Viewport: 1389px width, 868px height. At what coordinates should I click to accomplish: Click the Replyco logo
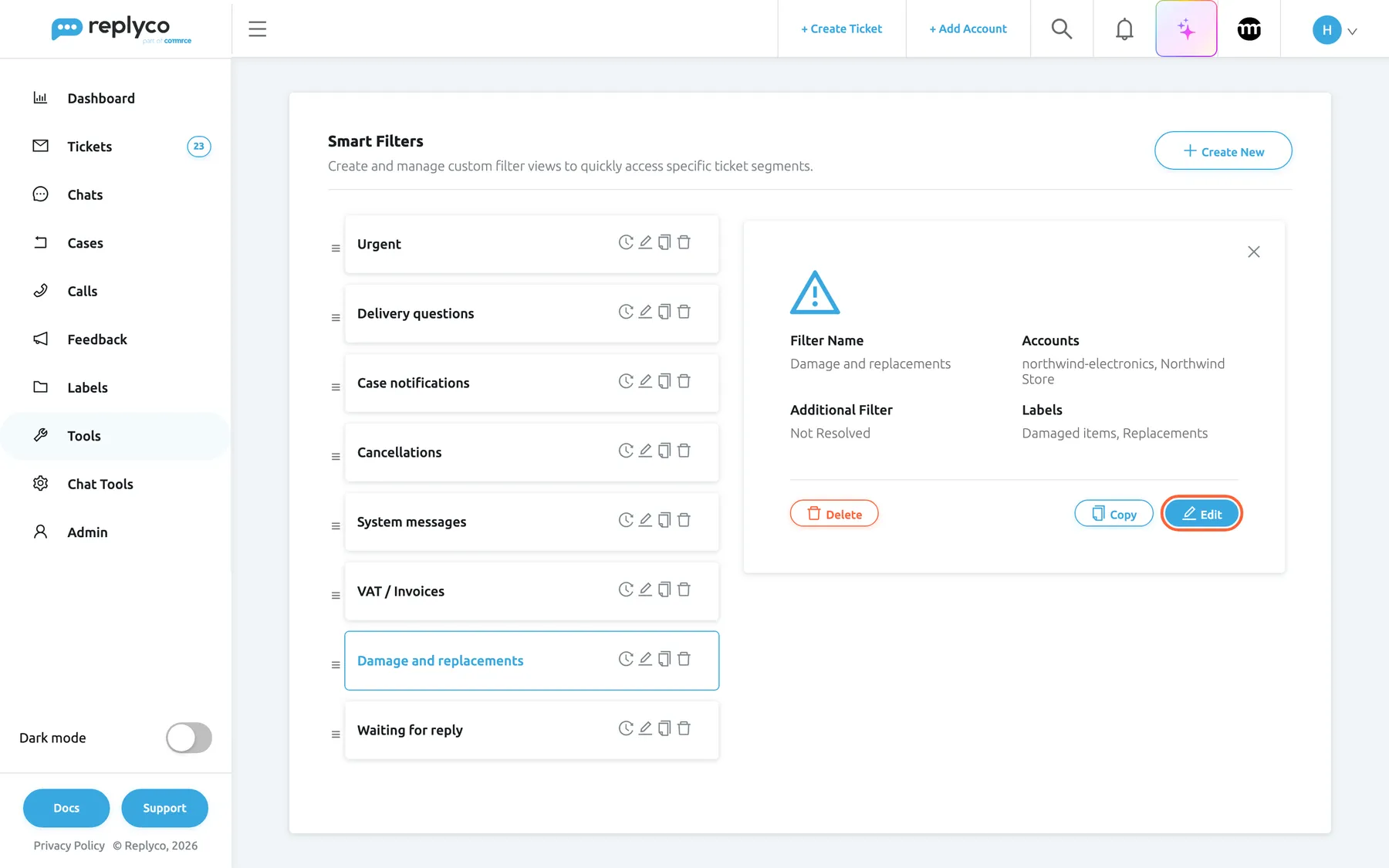pos(121,29)
